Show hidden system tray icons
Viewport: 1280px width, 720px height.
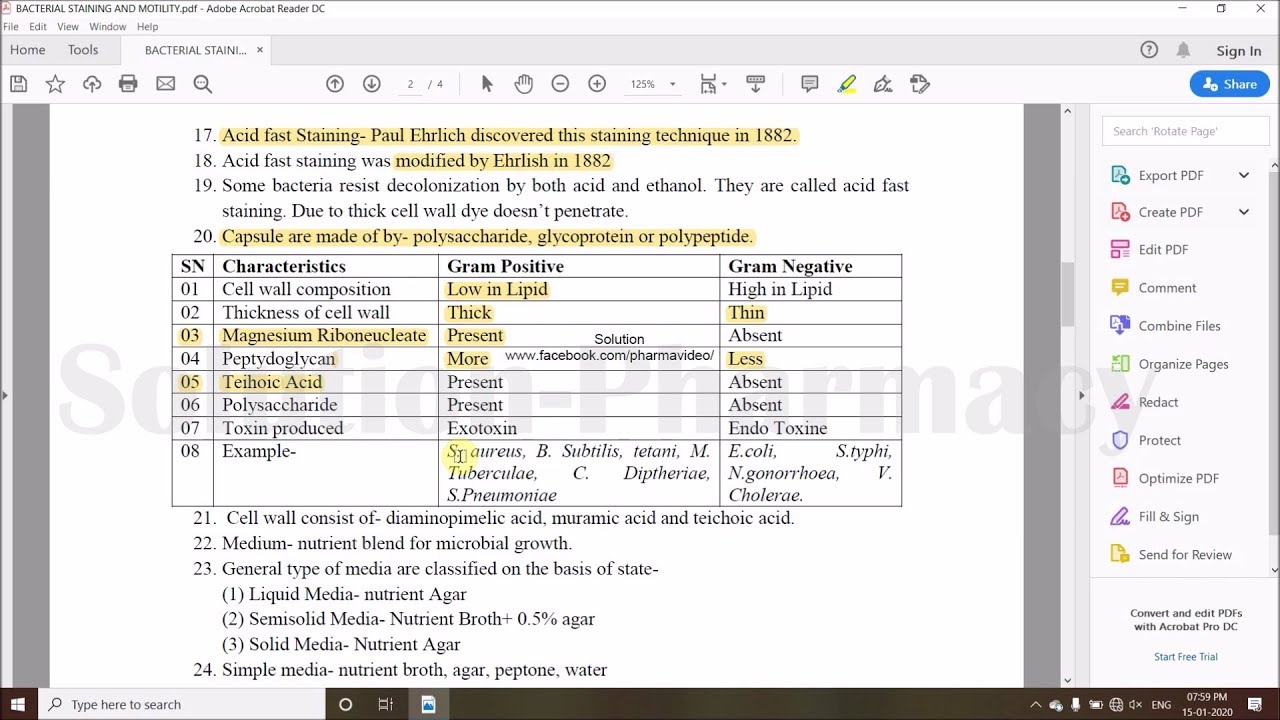(1035, 705)
